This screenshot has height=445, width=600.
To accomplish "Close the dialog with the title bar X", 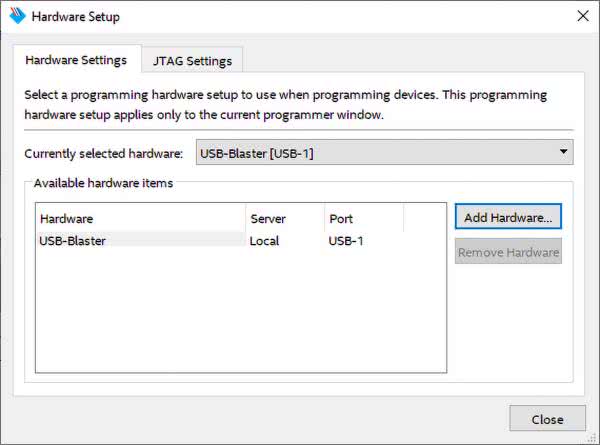I will click(x=583, y=16).
